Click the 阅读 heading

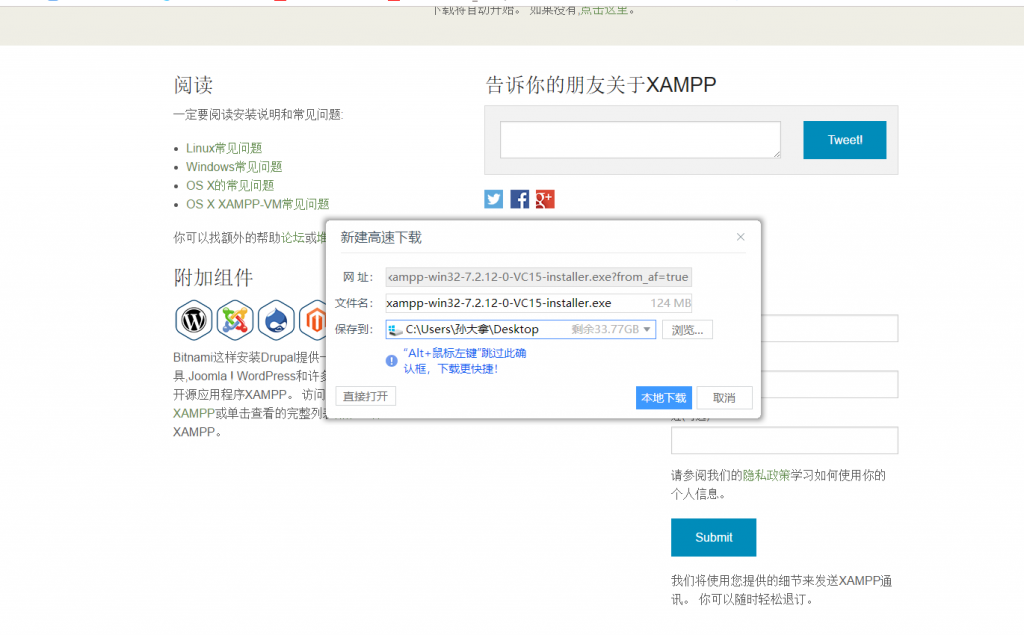[x=193, y=85]
